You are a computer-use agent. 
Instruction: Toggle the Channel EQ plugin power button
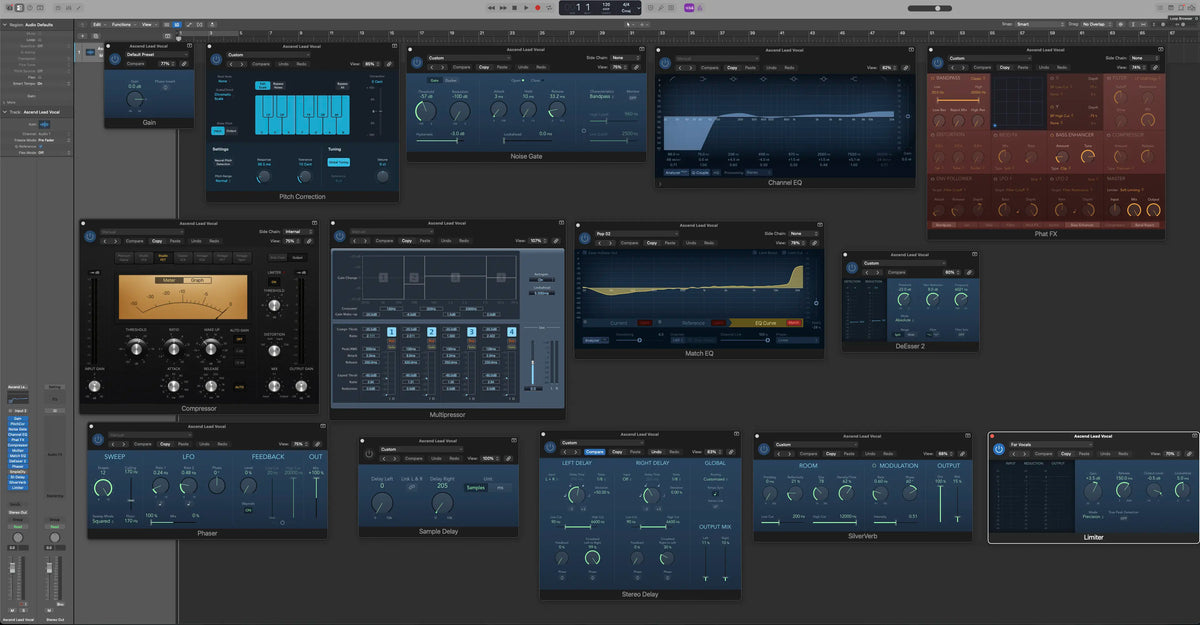665,62
